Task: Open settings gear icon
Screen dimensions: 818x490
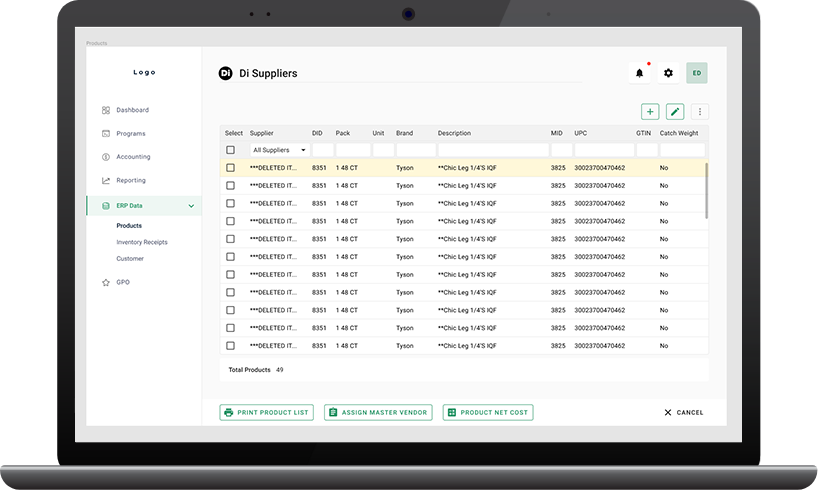Action: pos(668,73)
